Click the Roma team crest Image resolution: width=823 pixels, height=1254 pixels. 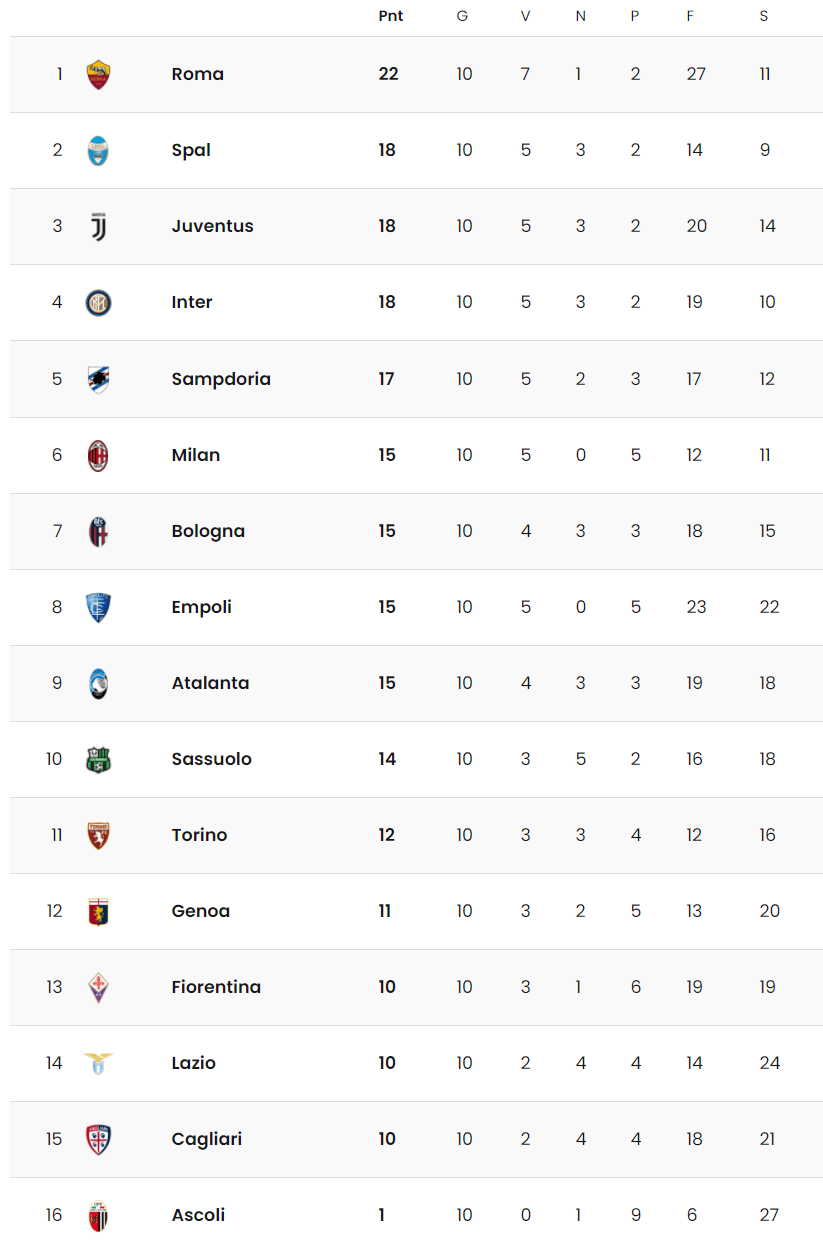[98, 75]
